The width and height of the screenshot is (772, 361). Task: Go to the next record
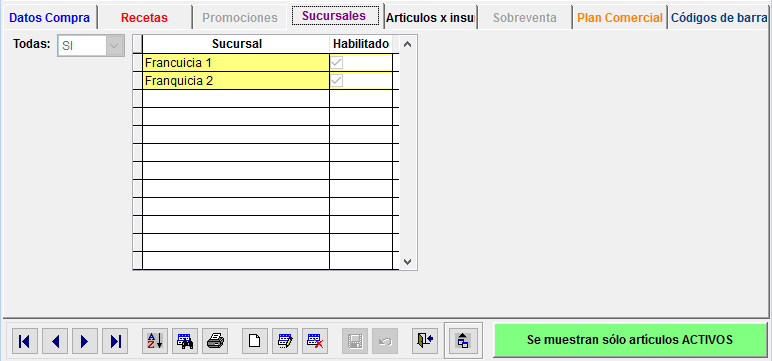[85, 341]
